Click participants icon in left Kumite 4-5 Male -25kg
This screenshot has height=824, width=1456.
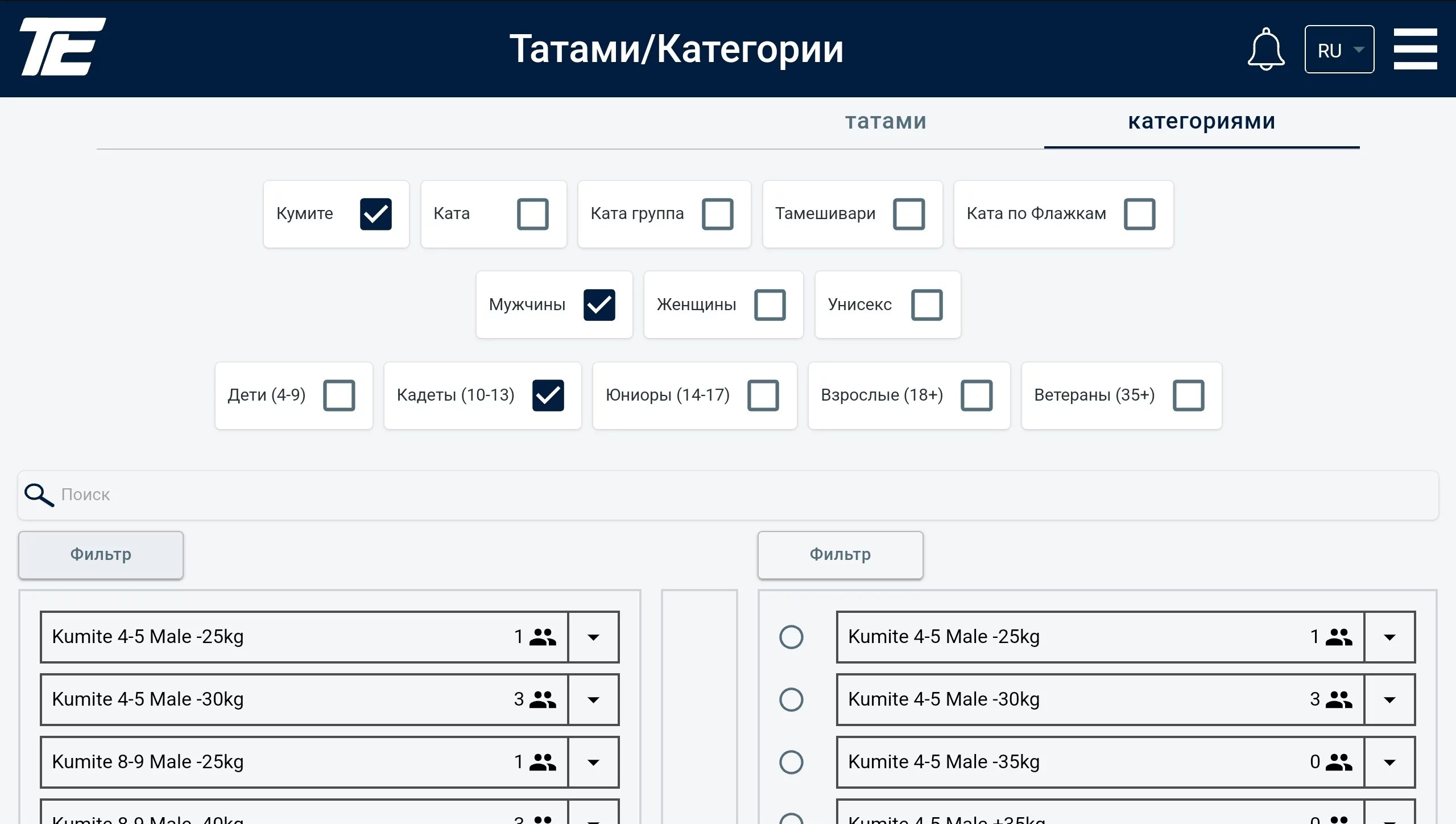pos(543,637)
